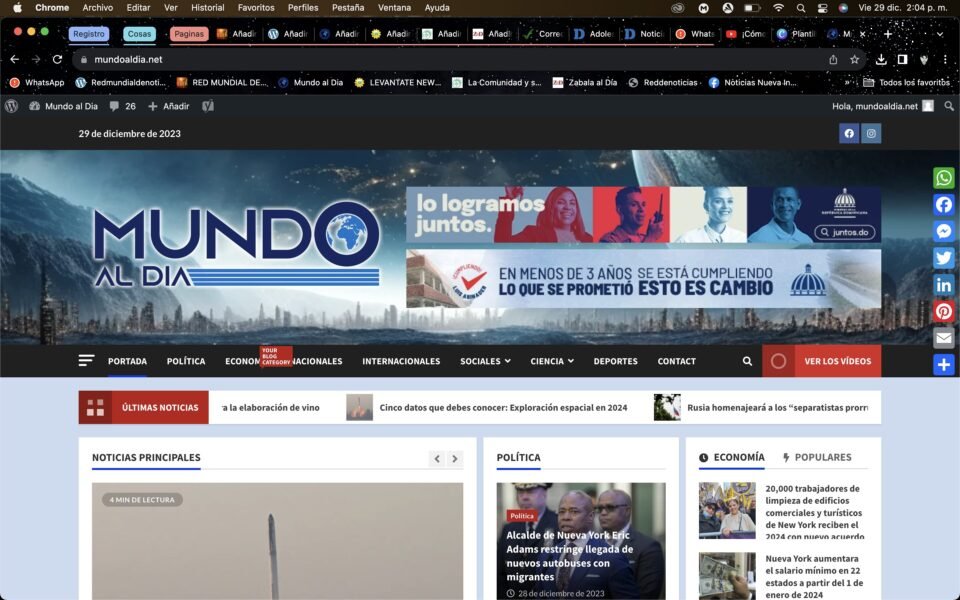Open the Contact page link
Viewport: 960px width, 600px height.
[677, 361]
